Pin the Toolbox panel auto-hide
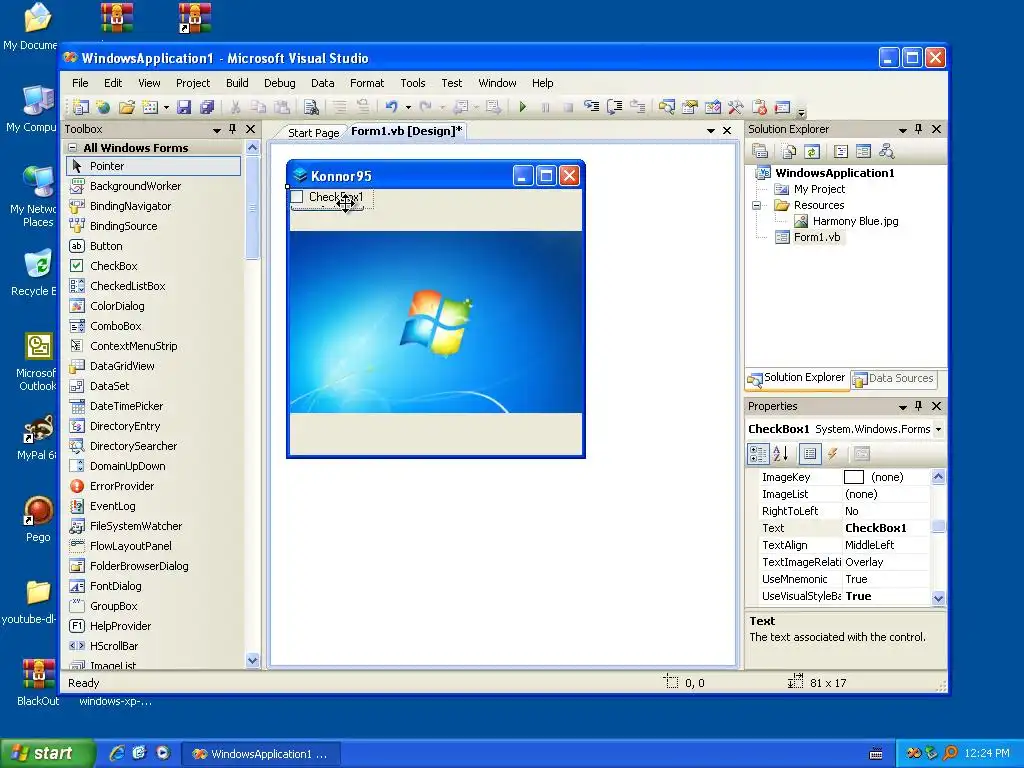The width and height of the screenshot is (1024, 768). 232,129
